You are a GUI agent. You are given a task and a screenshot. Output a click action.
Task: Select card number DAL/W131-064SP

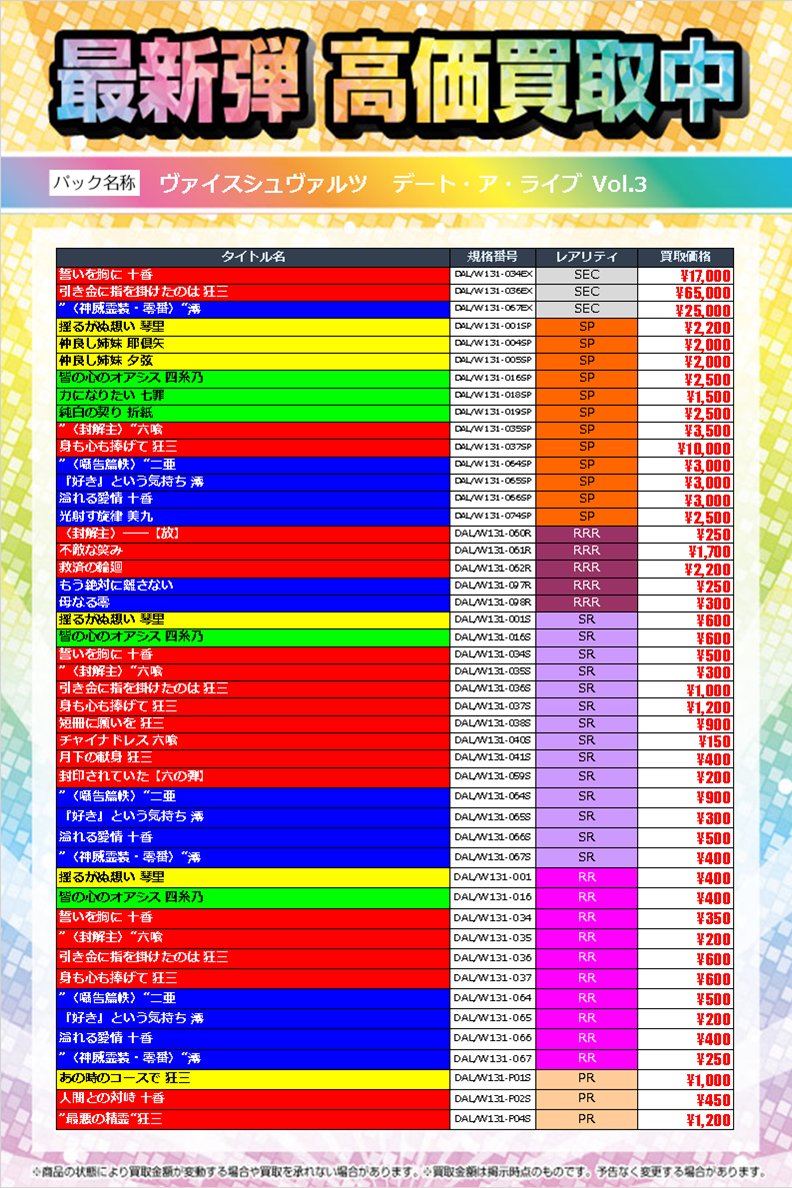[493, 464]
